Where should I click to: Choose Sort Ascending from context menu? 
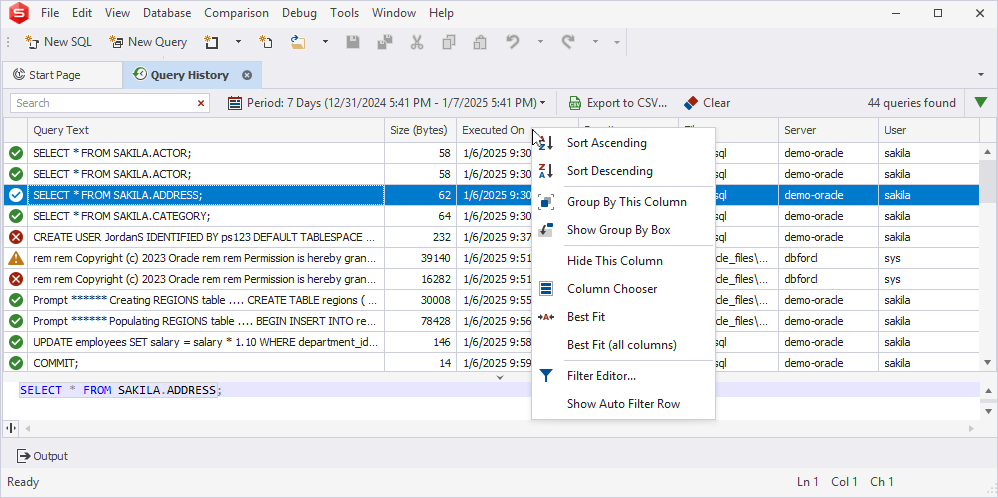[x=623, y=143]
